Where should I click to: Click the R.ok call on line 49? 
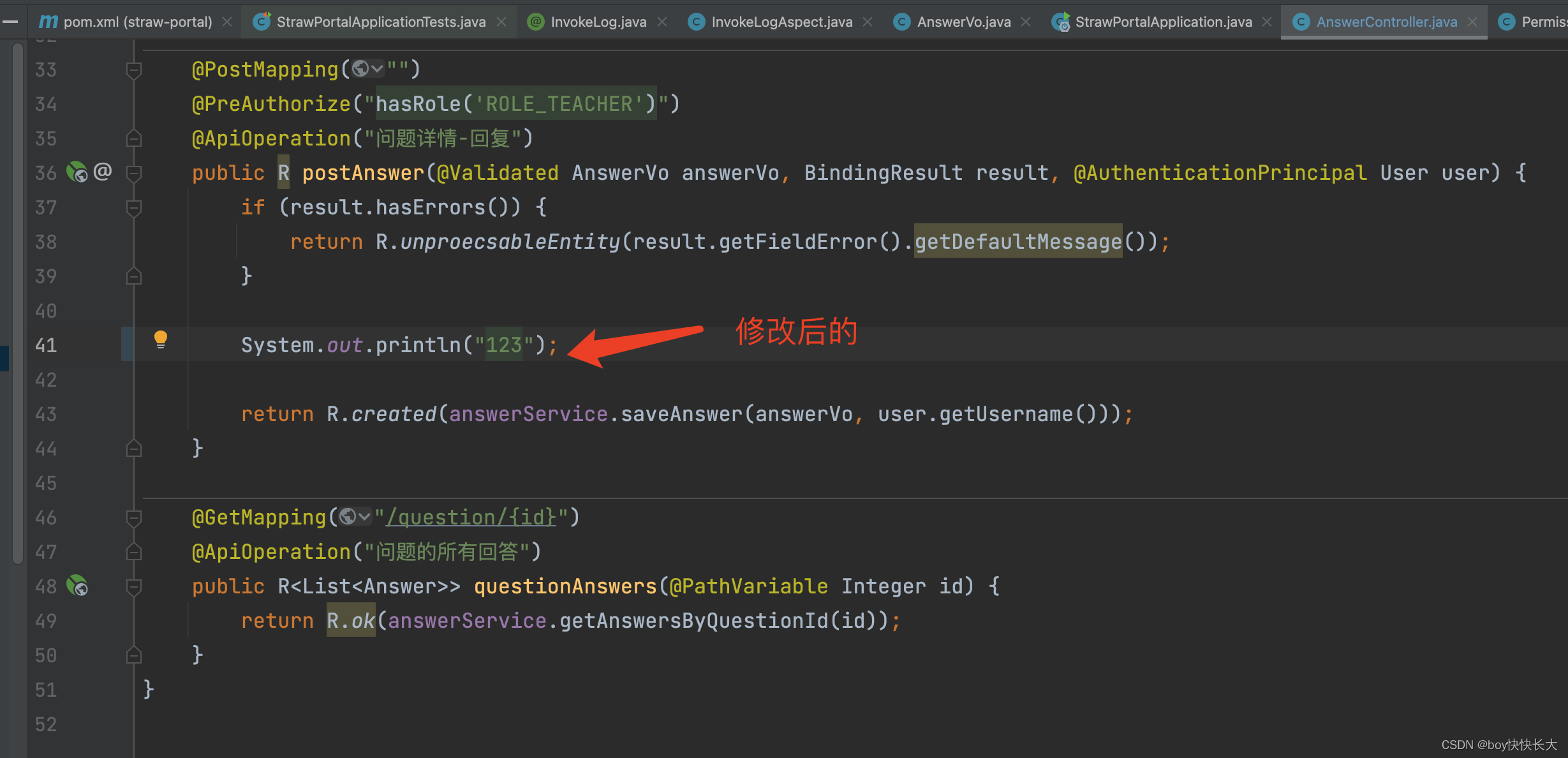coord(351,620)
